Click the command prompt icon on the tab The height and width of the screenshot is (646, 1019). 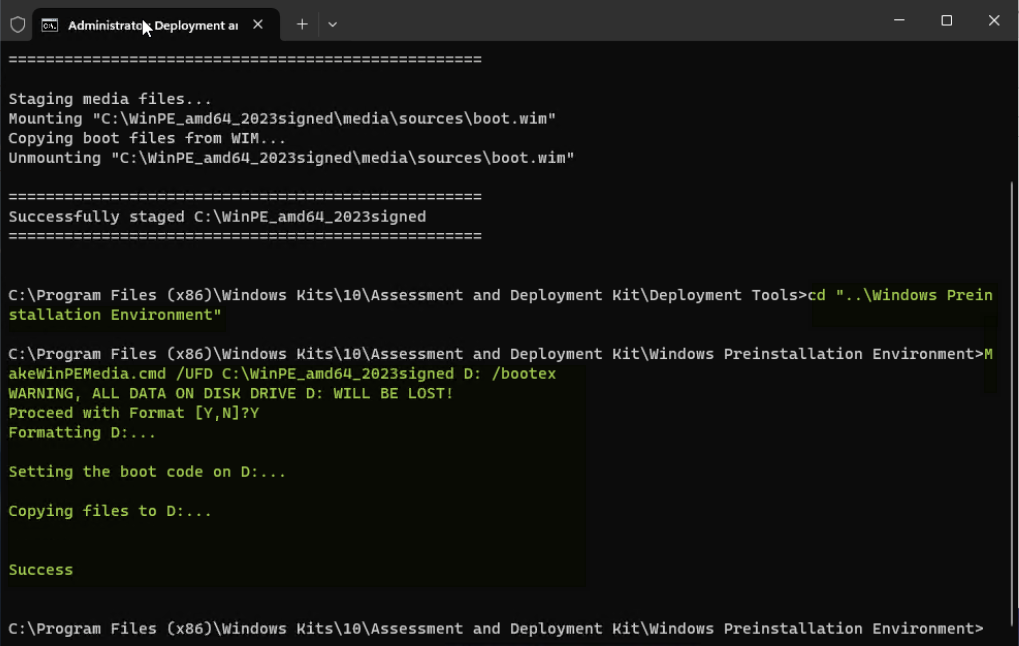(49, 25)
